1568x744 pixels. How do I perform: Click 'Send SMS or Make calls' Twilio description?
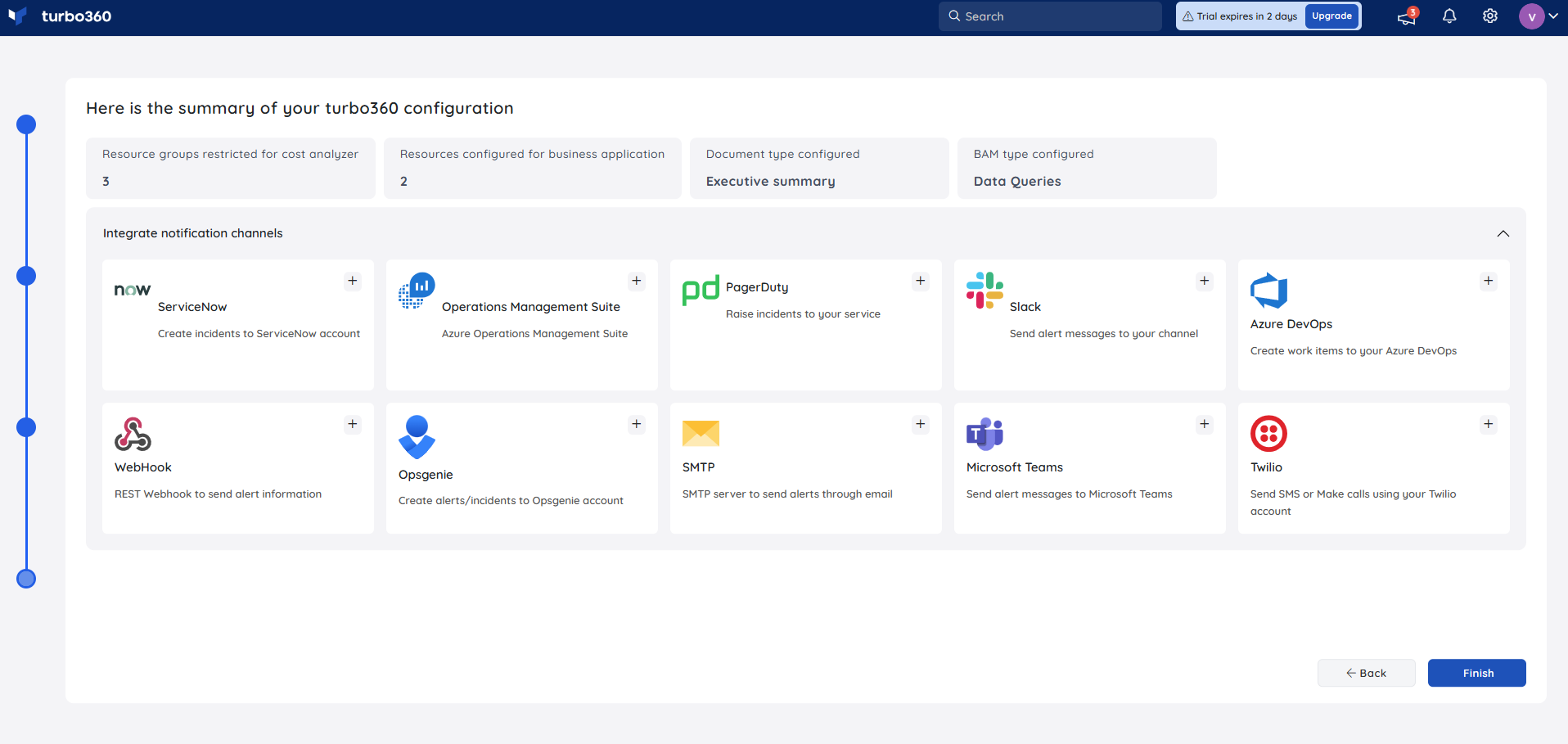tap(1353, 503)
